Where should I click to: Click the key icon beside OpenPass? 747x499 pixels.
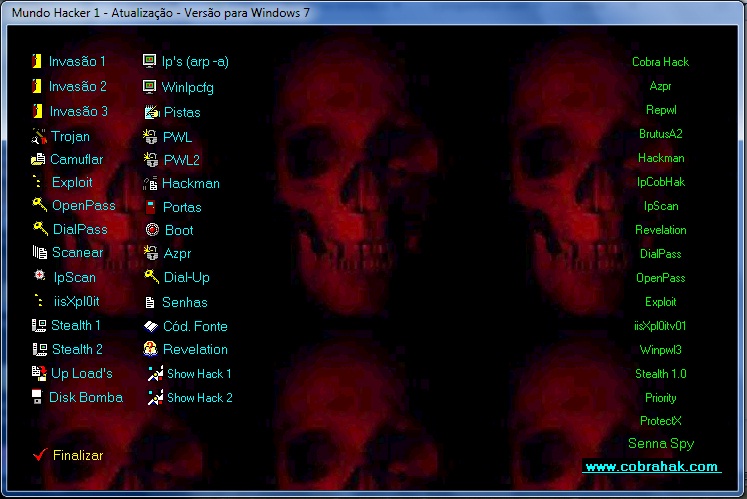(x=39, y=205)
